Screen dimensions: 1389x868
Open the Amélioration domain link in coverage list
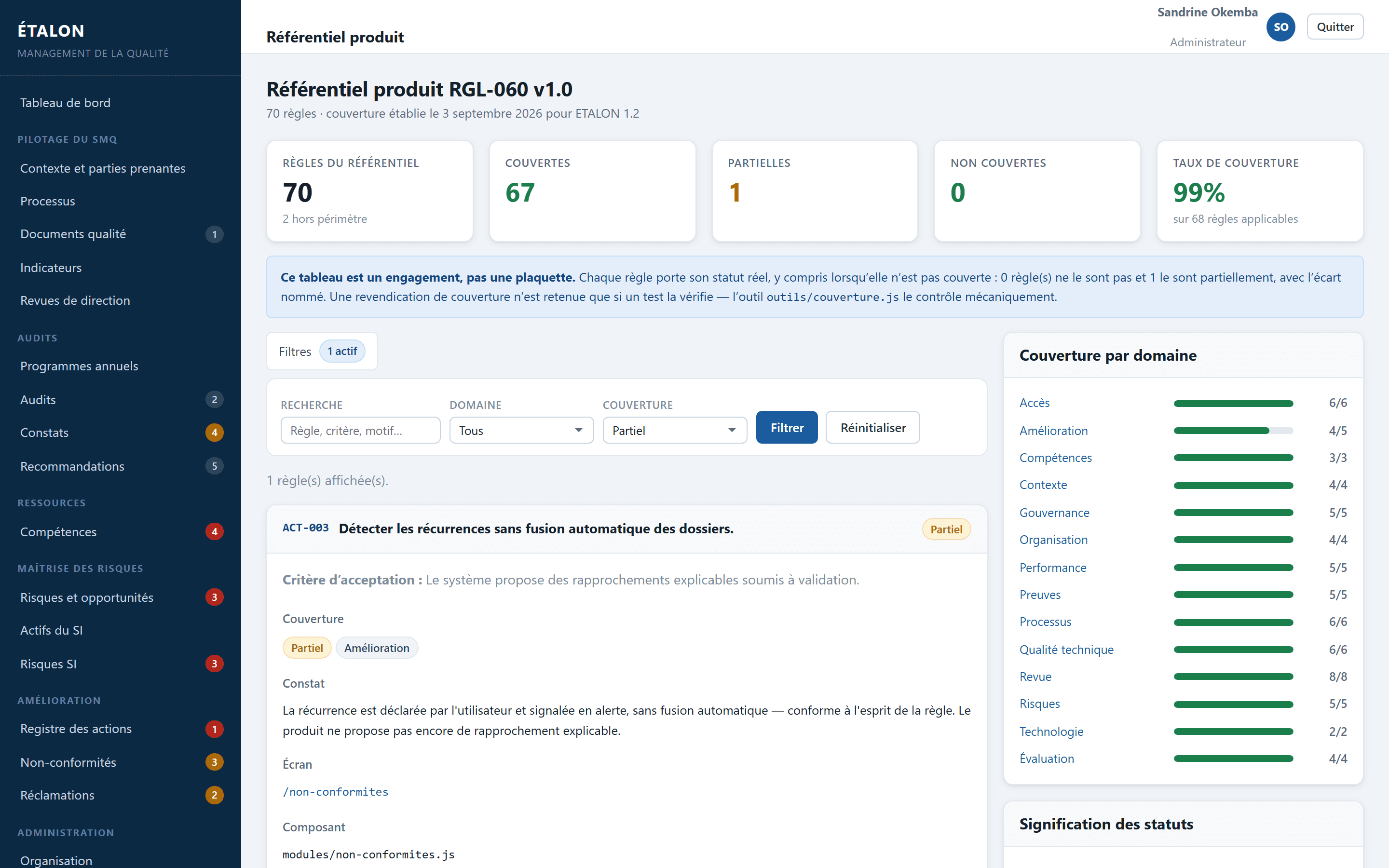pyautogui.click(x=1053, y=431)
